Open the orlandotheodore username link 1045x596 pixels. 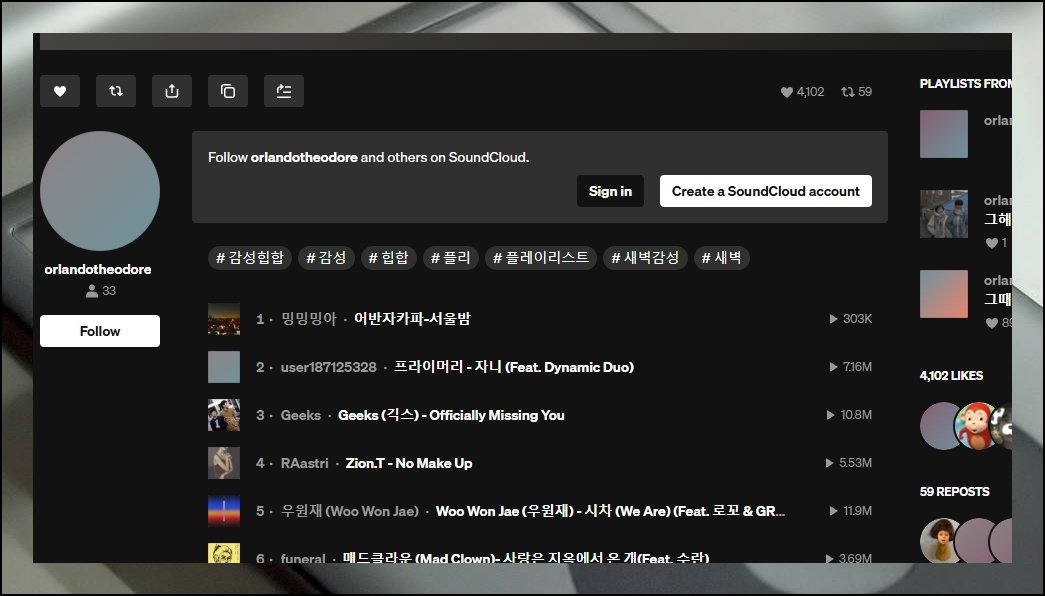pos(98,269)
